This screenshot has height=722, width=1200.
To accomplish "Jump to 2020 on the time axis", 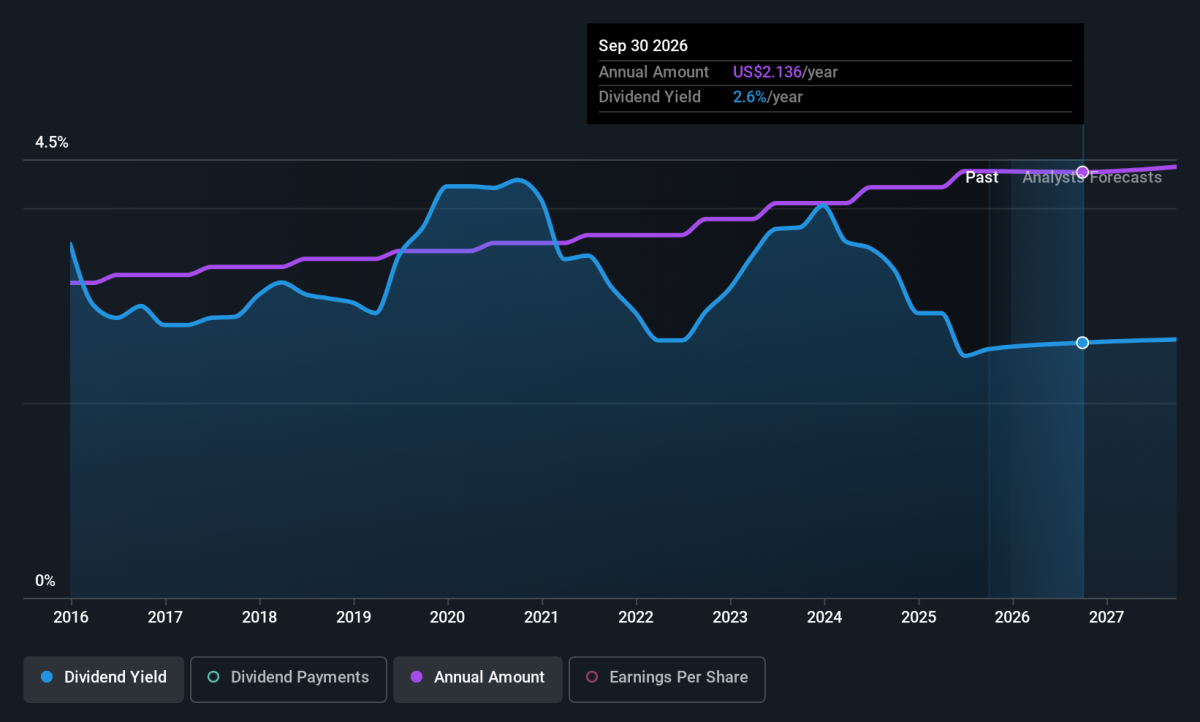I will 447,617.
